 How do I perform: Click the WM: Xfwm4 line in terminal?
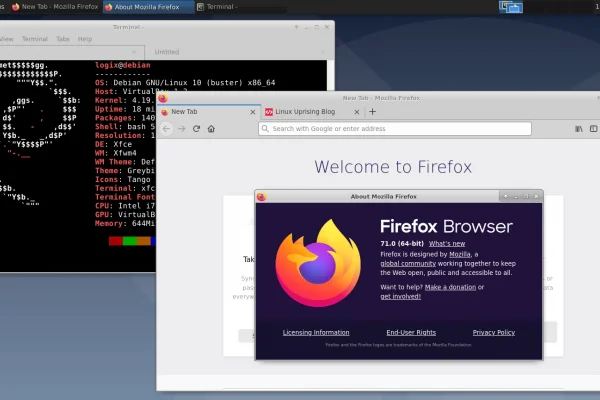click(116, 153)
